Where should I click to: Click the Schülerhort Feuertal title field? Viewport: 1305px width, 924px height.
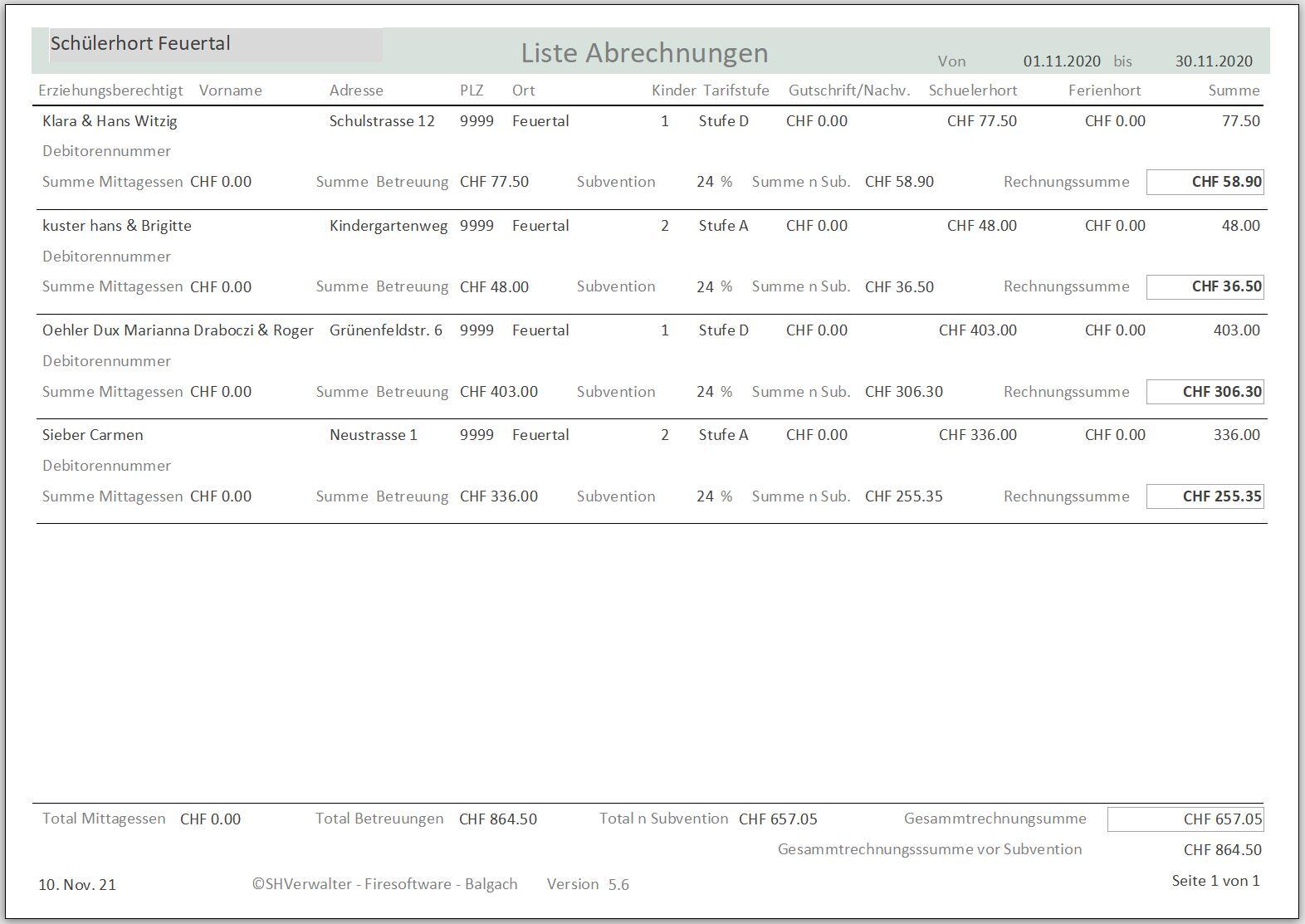point(208,45)
